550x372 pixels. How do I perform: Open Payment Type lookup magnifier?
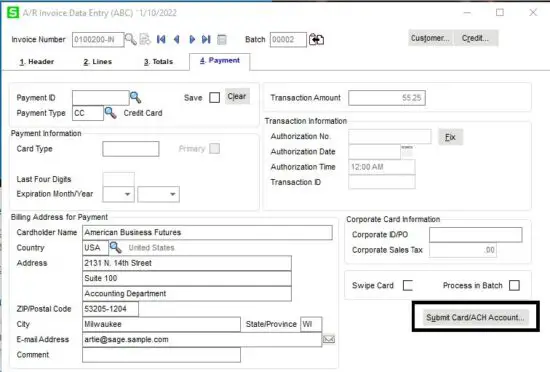(x=110, y=113)
